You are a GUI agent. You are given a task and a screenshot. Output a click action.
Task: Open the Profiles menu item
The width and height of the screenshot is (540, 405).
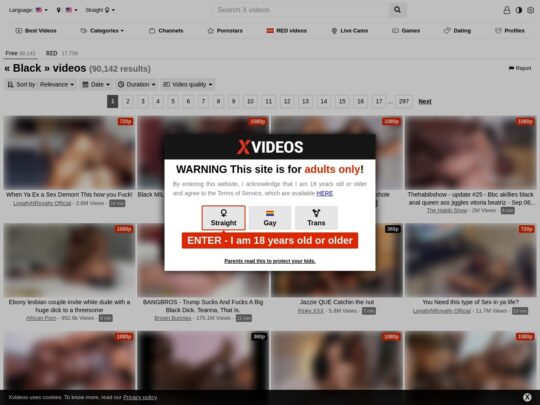pos(510,31)
